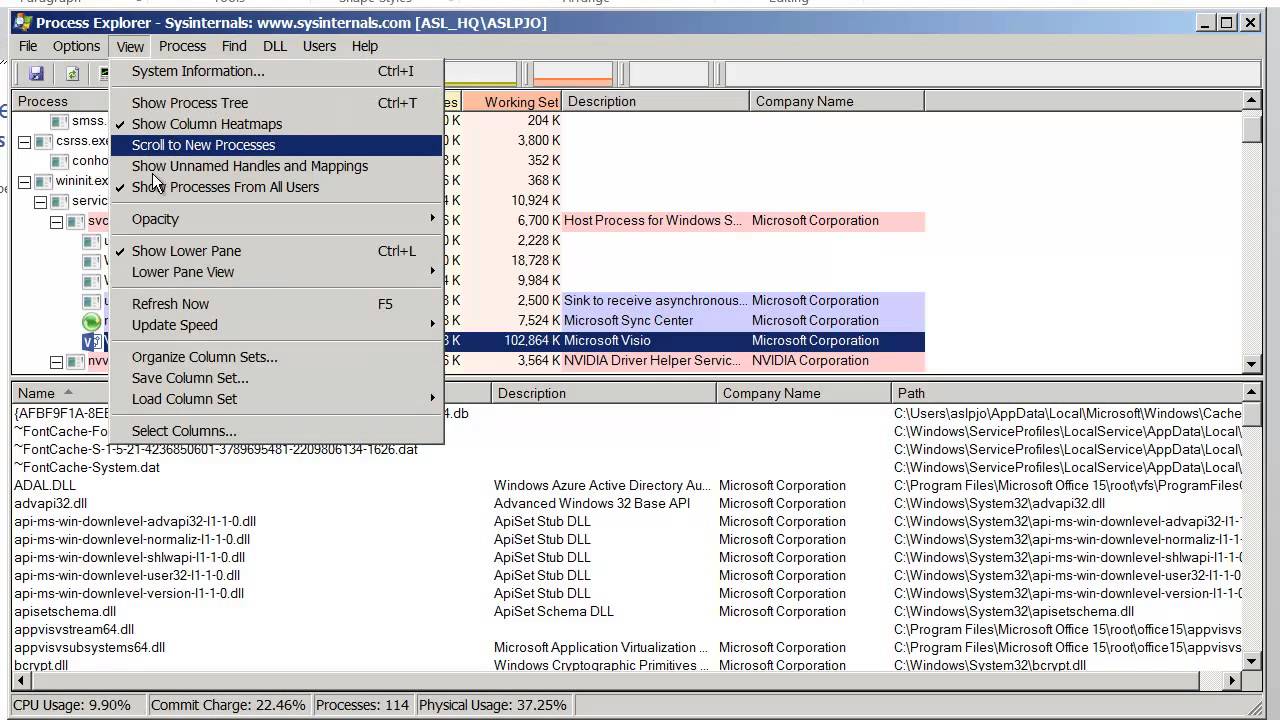1280x720 pixels.
Task: Click the lower pane horizontal scrollbar right arrow
Action: (1232, 680)
